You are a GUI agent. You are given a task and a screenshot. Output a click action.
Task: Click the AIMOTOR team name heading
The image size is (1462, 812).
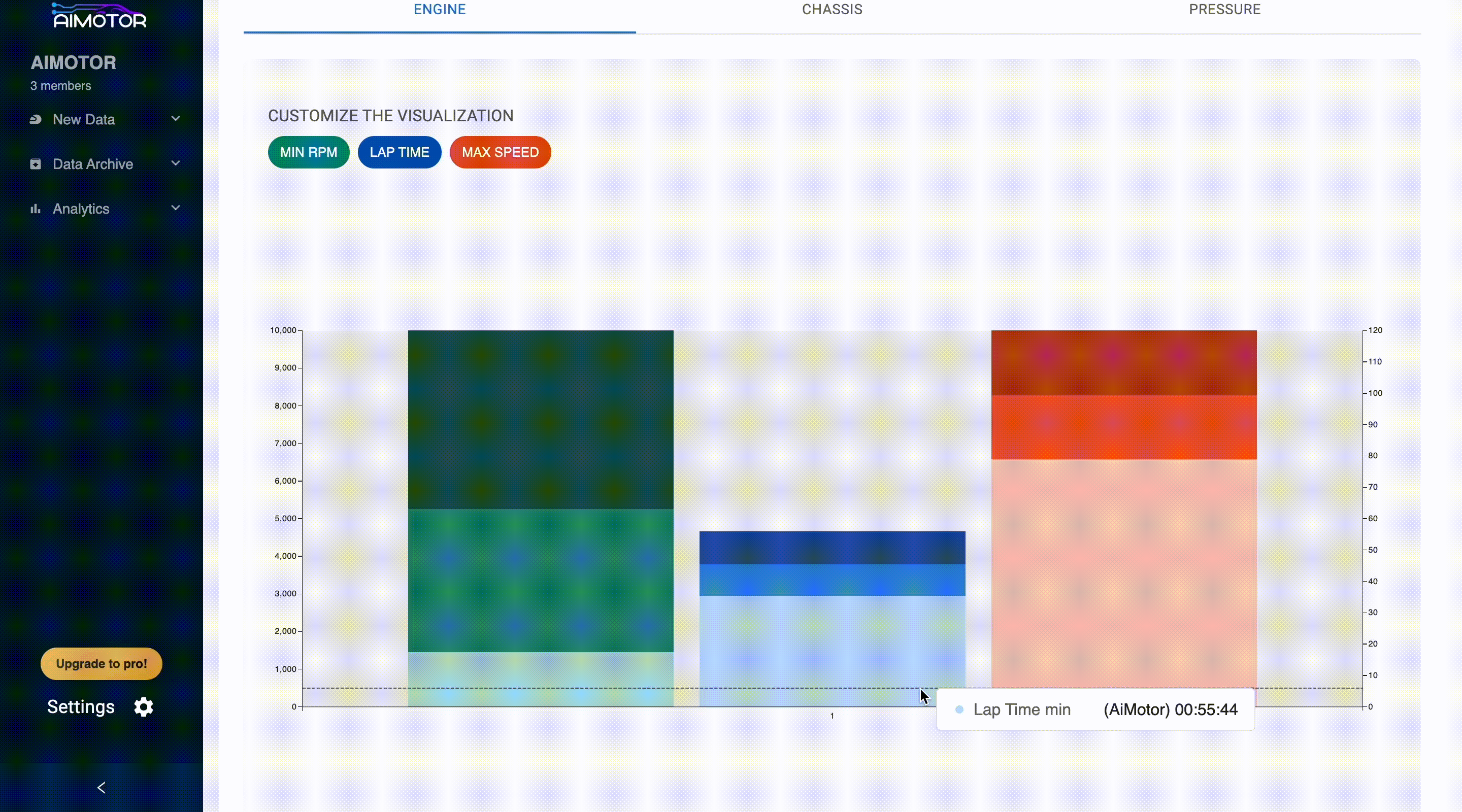tap(73, 62)
